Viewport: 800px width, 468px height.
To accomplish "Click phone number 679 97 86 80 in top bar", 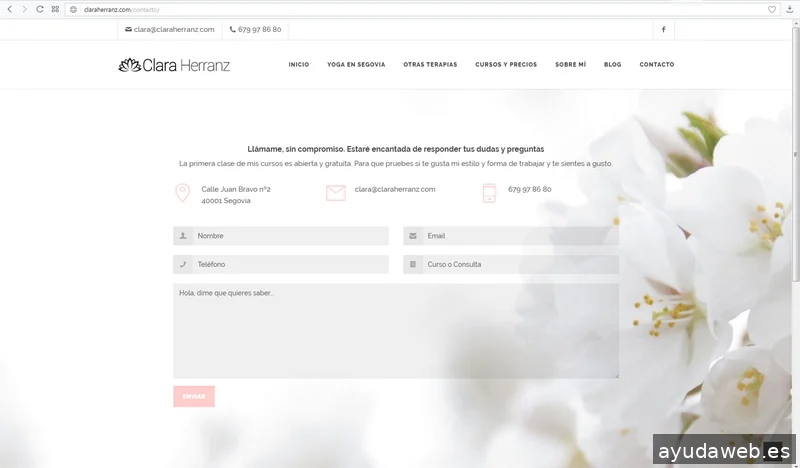I will (259, 30).
